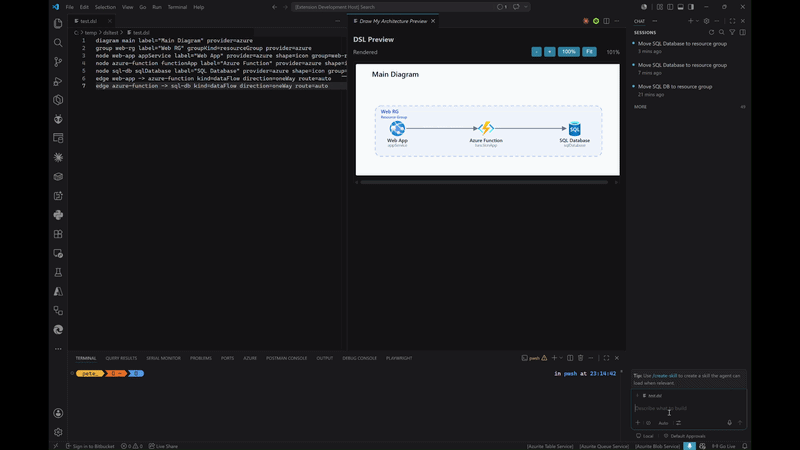The image size is (800, 450).
Task: Open the Extensions view
Action: click(58, 234)
